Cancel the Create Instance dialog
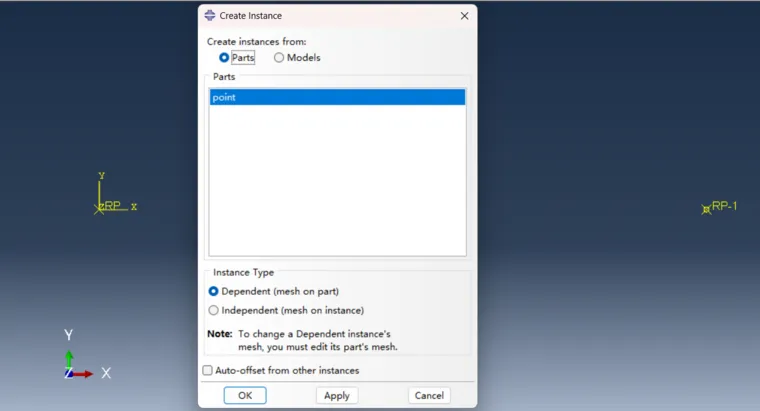Viewport: 760px width, 411px height. 429,395
